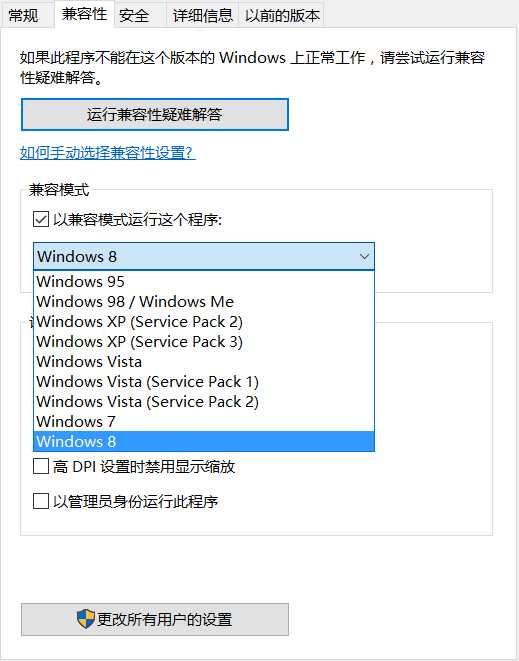
Task: Switch to the 常规 tab
Action: coord(24,16)
